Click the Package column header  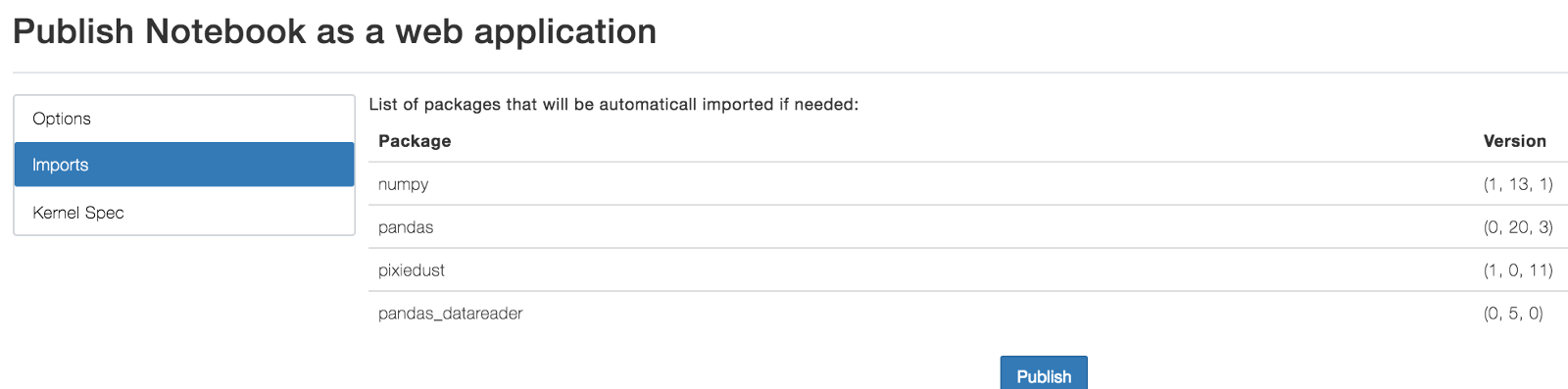[x=415, y=141]
